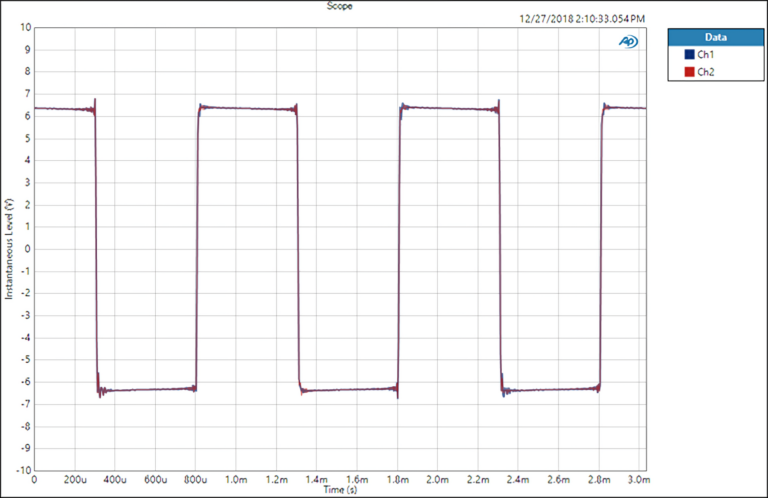Click the Data legend header
768x498 pixels.
tap(716, 37)
